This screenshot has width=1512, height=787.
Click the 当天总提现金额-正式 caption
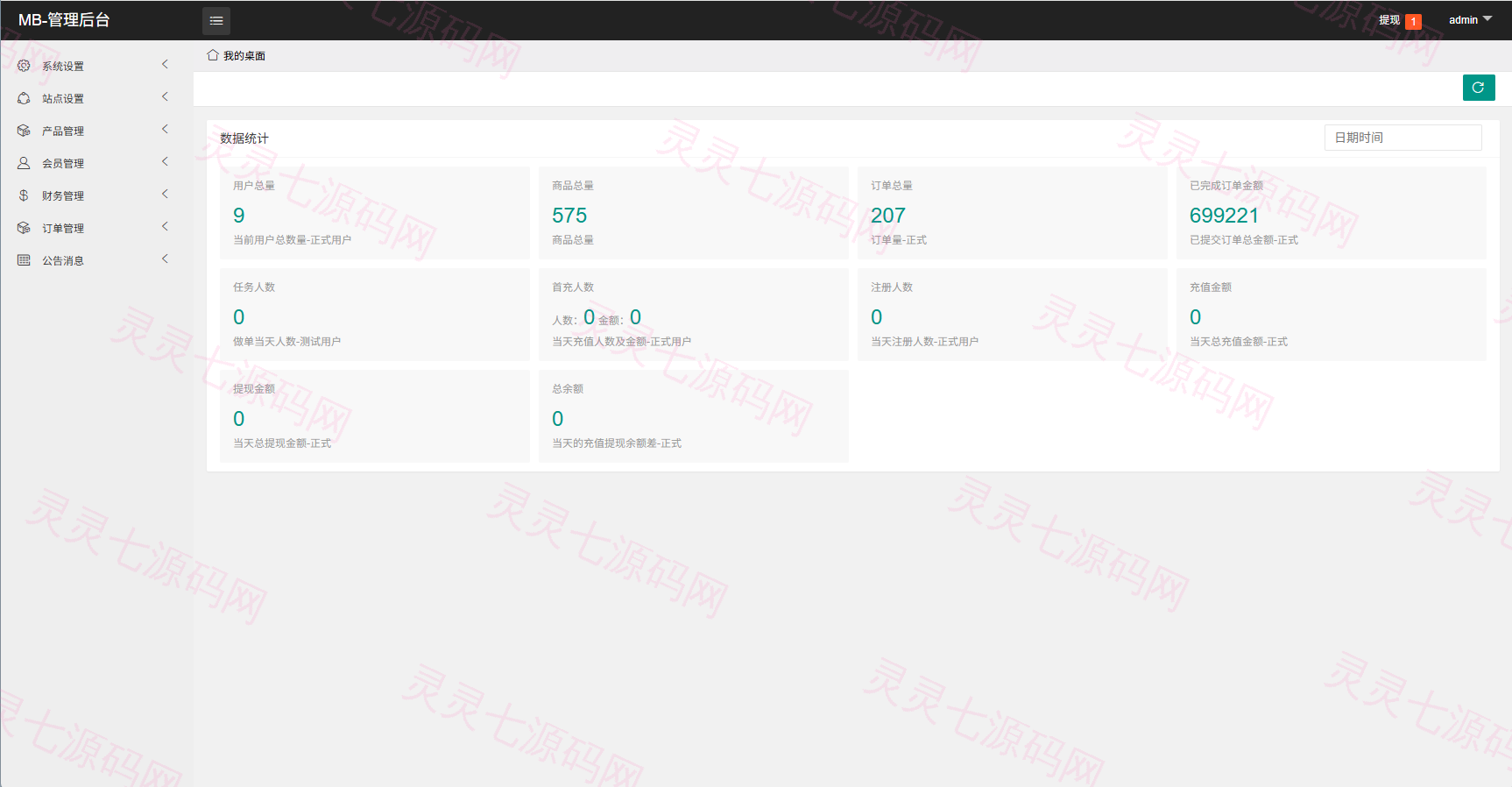pyautogui.click(x=282, y=443)
